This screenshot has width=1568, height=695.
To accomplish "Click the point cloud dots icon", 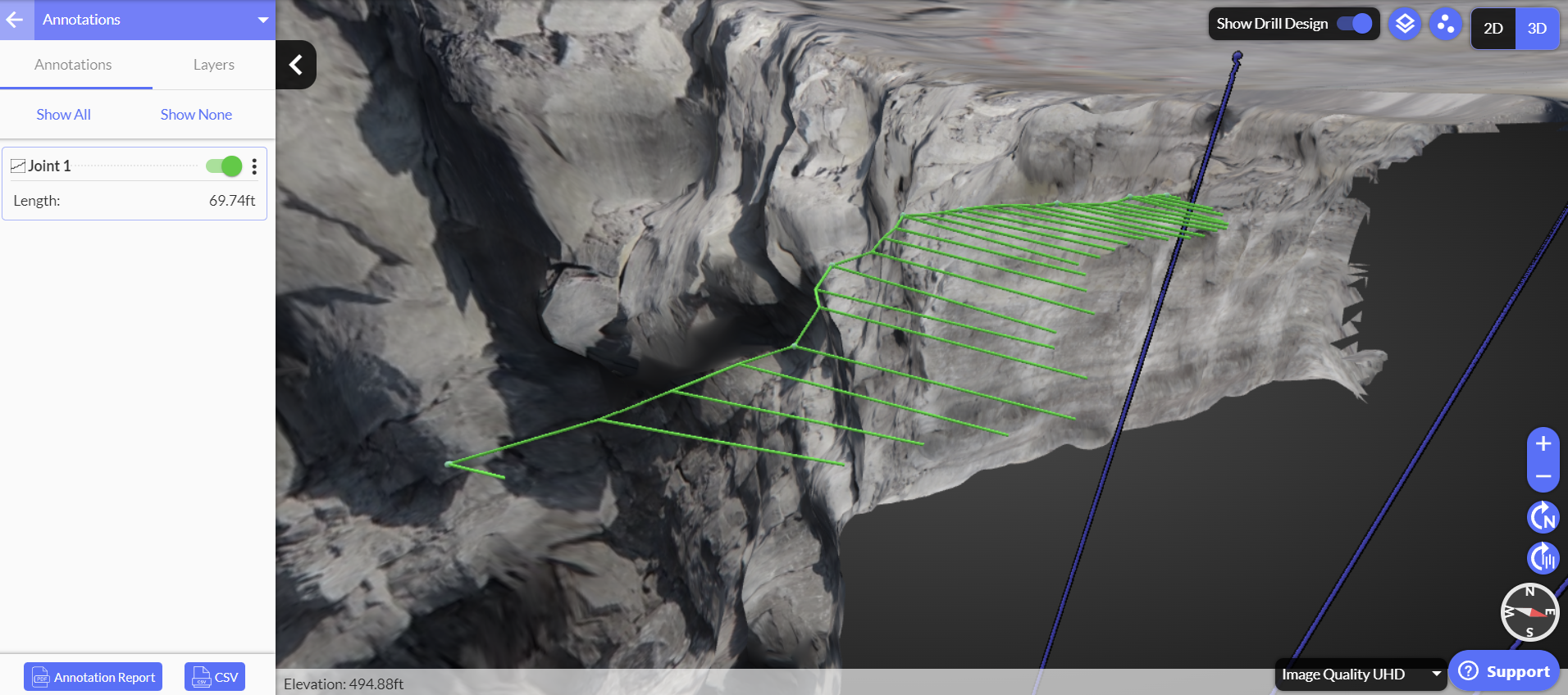I will (x=1446, y=25).
